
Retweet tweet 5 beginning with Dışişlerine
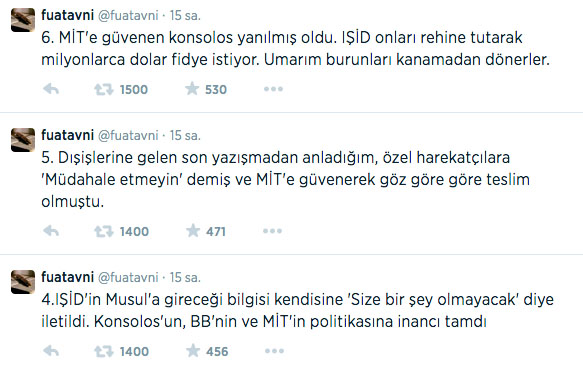103,232
